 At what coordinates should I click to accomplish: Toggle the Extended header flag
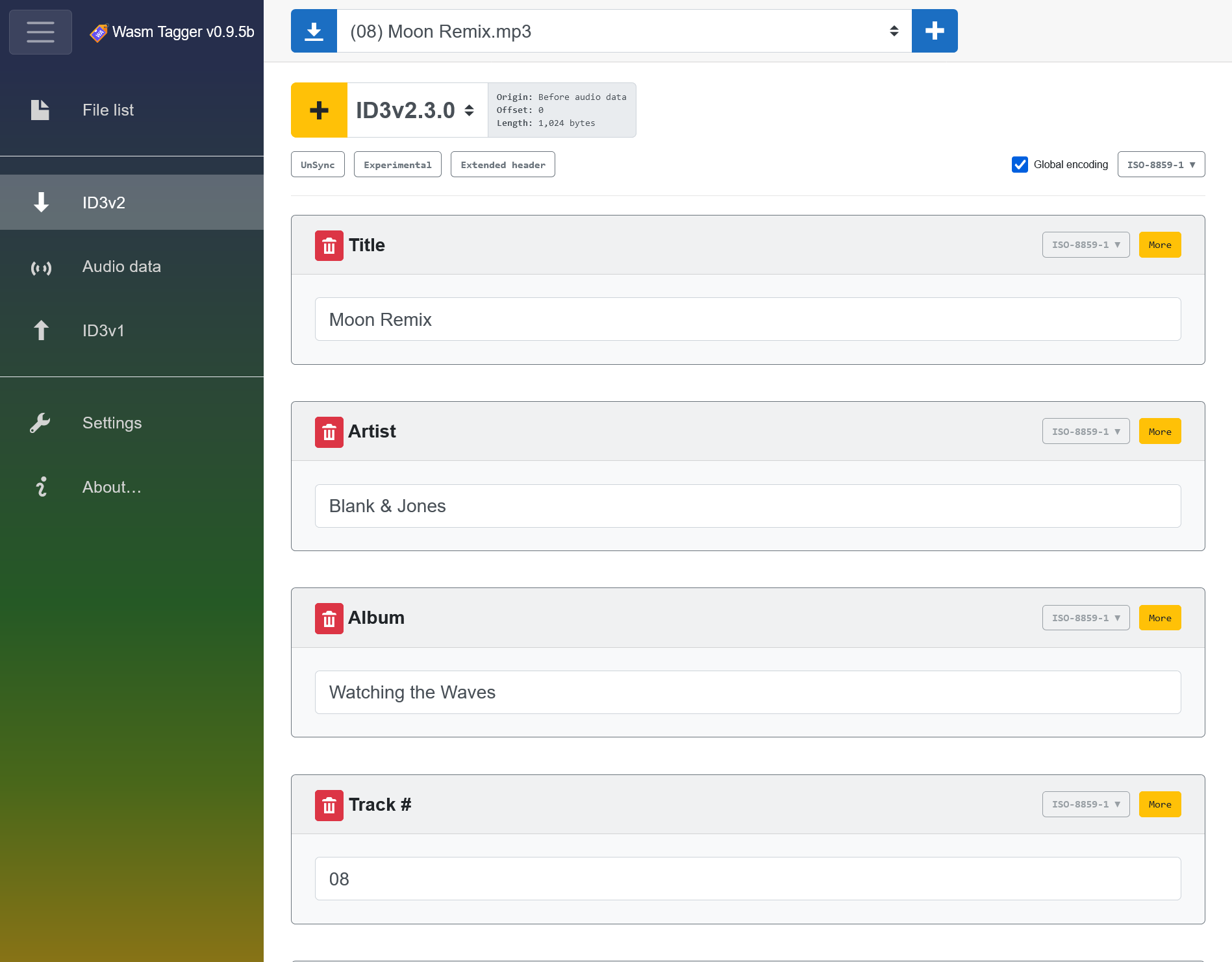pos(503,165)
